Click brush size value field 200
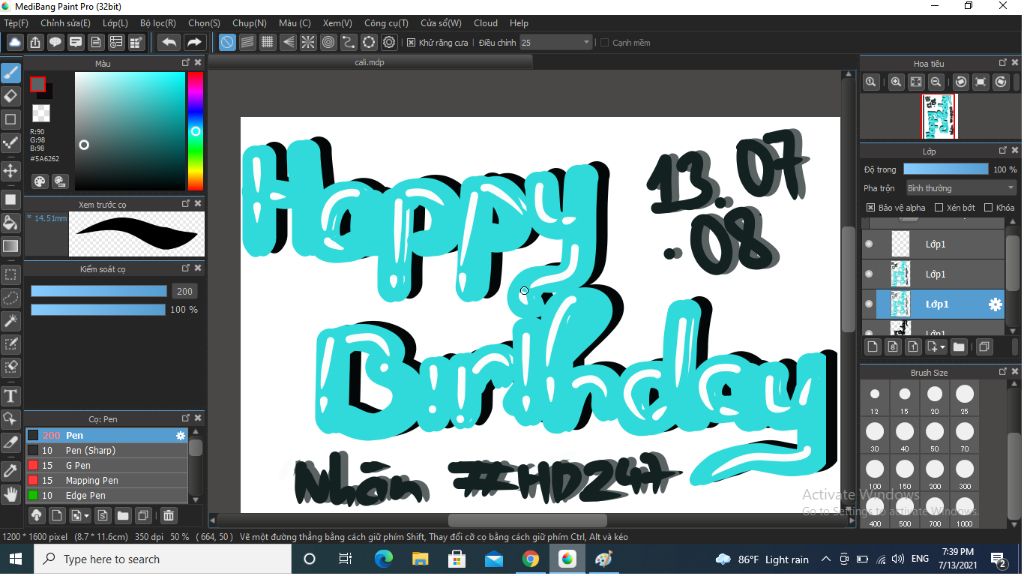1024x576 pixels. click(185, 291)
